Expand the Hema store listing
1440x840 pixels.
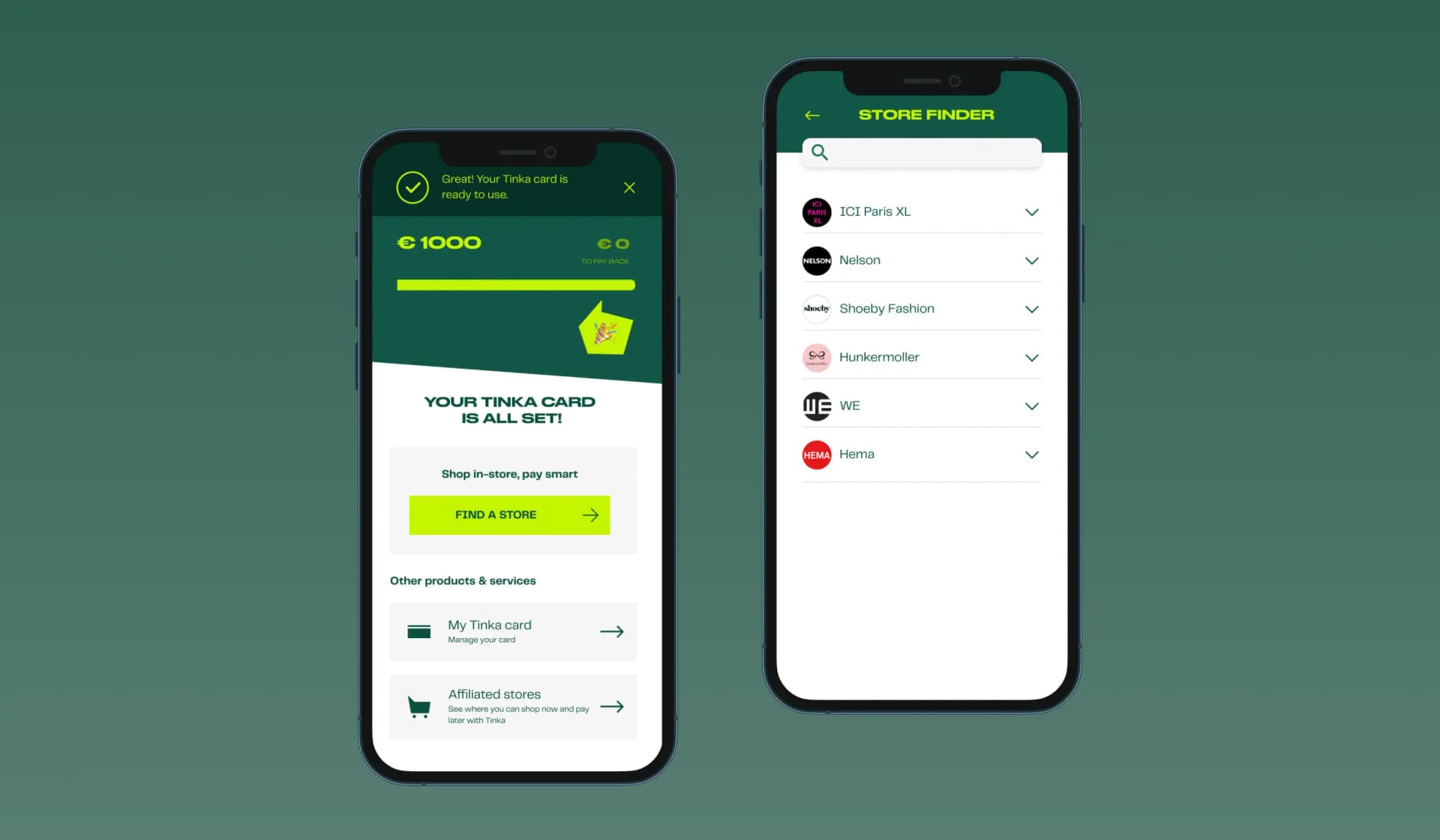click(1031, 454)
